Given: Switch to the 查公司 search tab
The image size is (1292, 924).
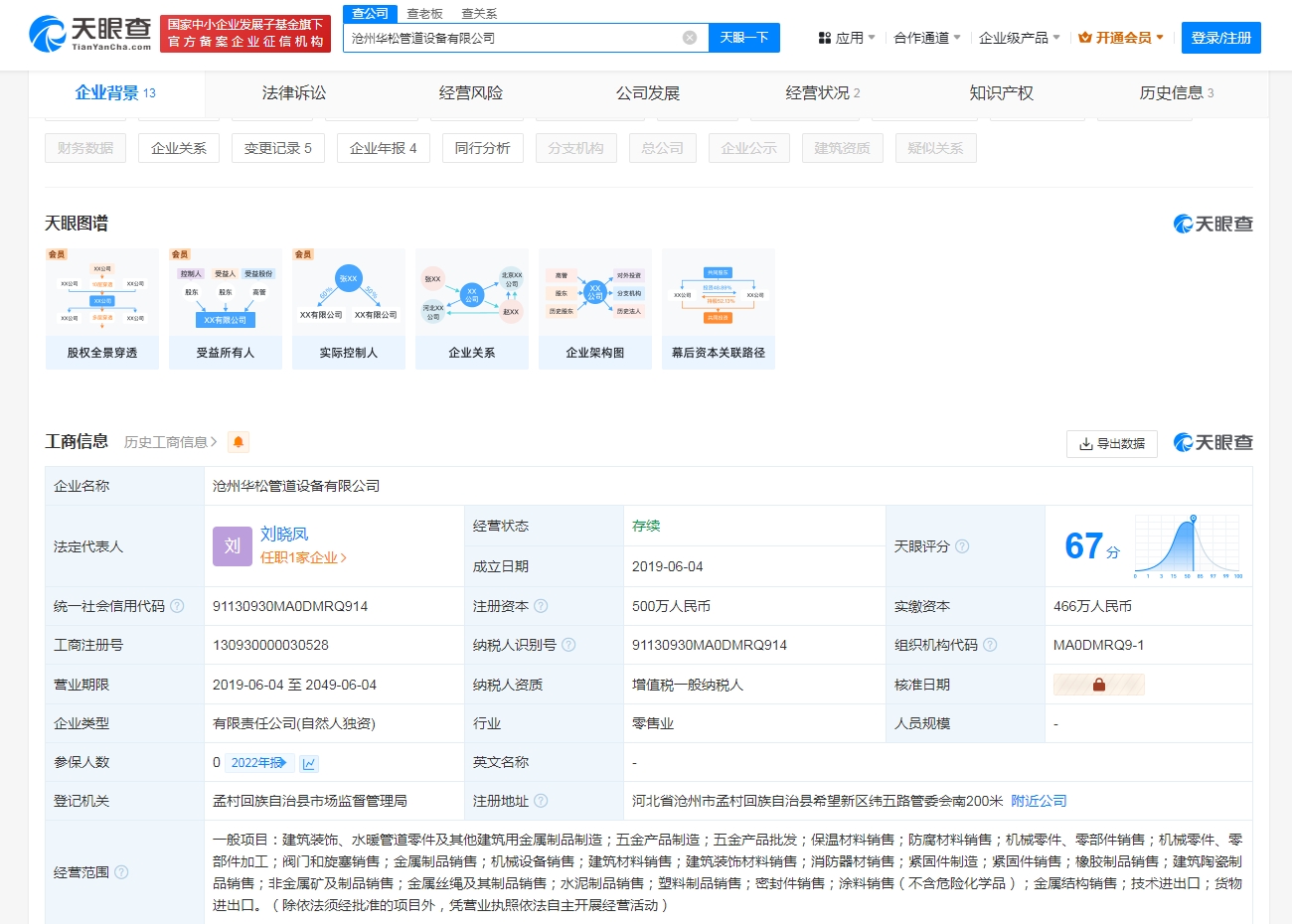Looking at the screenshot, I should pos(371,13).
